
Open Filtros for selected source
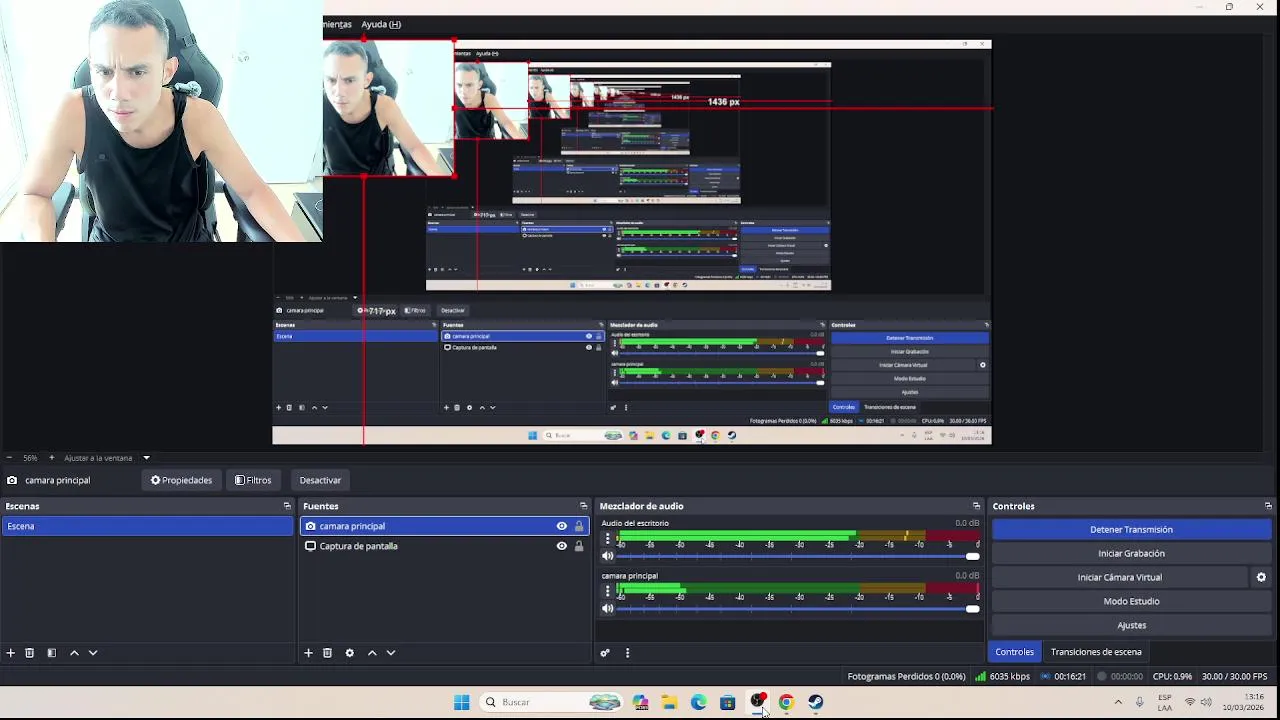pyautogui.click(x=253, y=480)
